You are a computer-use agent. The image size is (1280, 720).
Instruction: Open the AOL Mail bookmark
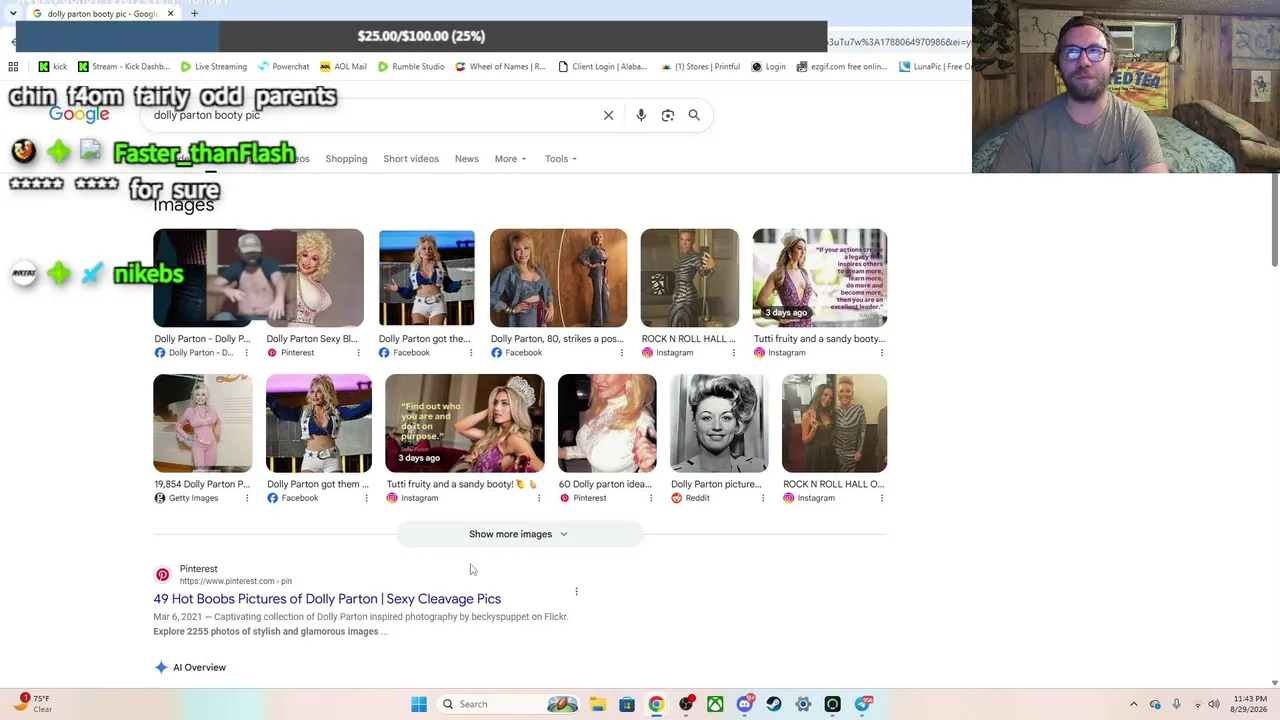(x=343, y=67)
